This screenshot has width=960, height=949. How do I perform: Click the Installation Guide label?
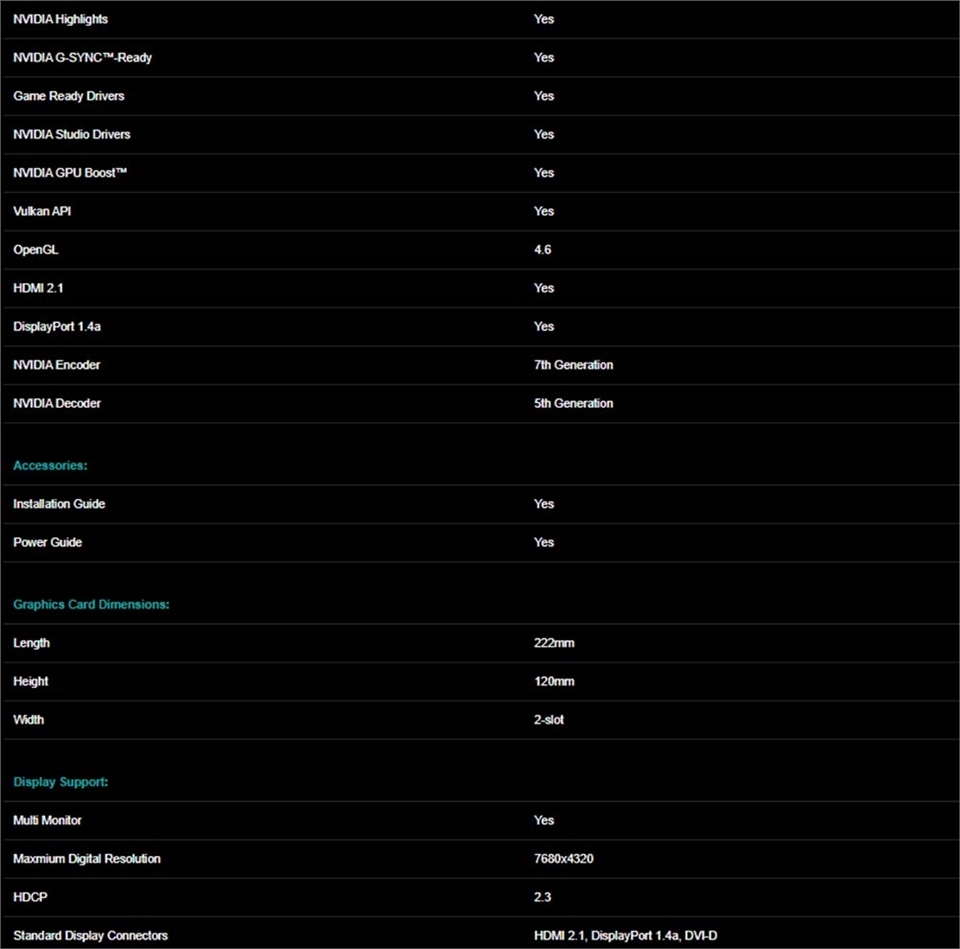tap(59, 504)
